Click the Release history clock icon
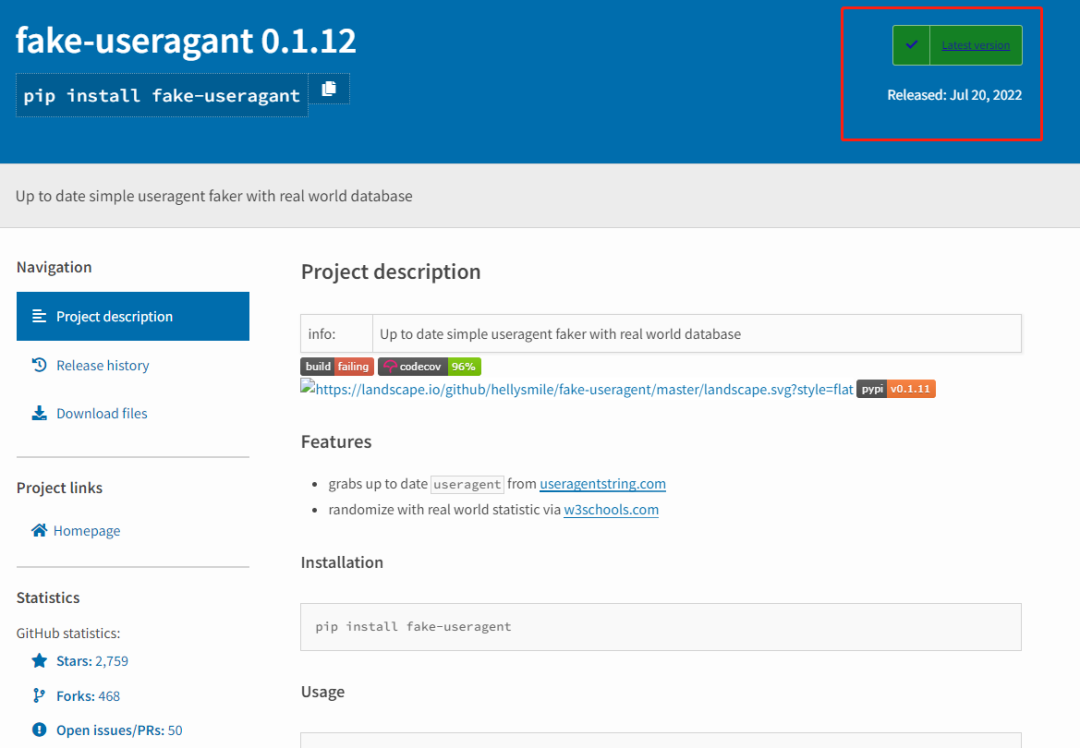This screenshot has width=1080, height=748. 39,365
